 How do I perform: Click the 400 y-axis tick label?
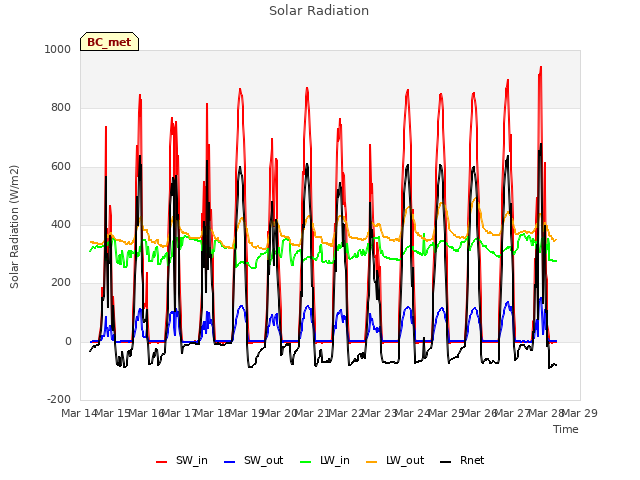[x=61, y=224]
